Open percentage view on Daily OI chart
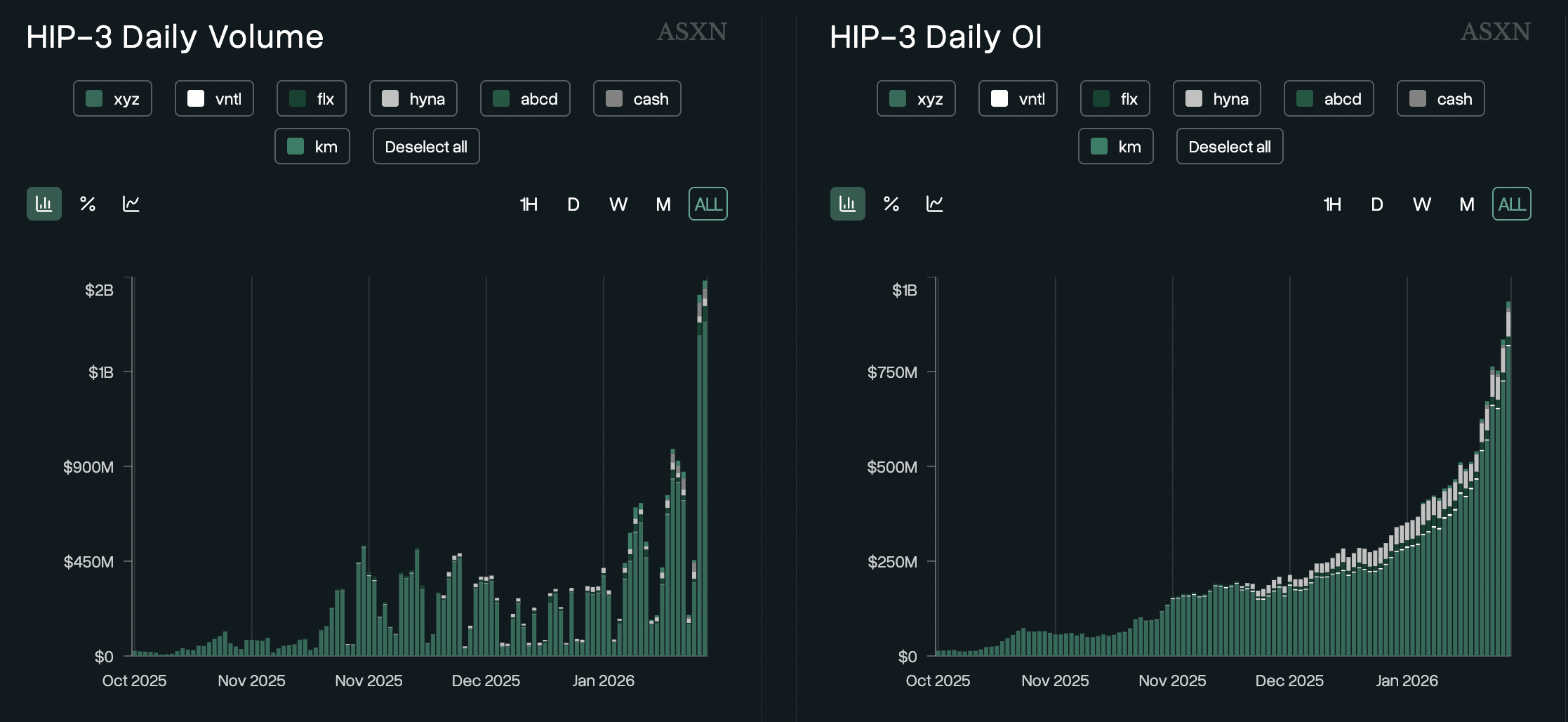The width and height of the screenshot is (1568, 722). 891,204
